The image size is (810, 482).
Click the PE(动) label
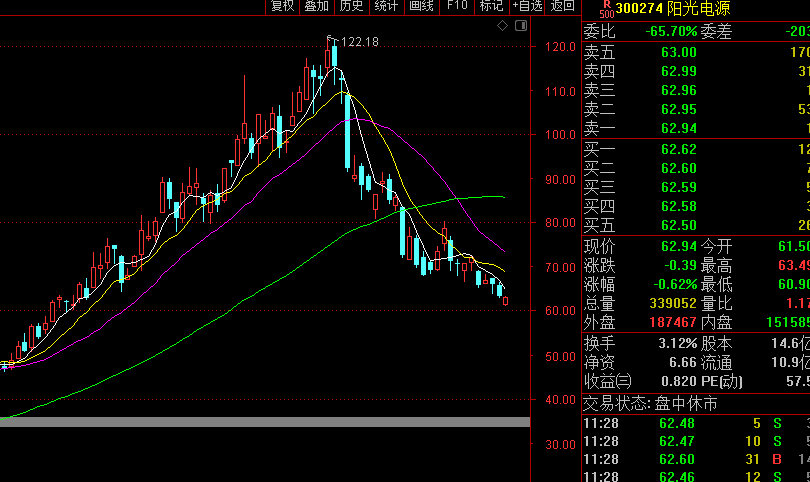pos(722,381)
